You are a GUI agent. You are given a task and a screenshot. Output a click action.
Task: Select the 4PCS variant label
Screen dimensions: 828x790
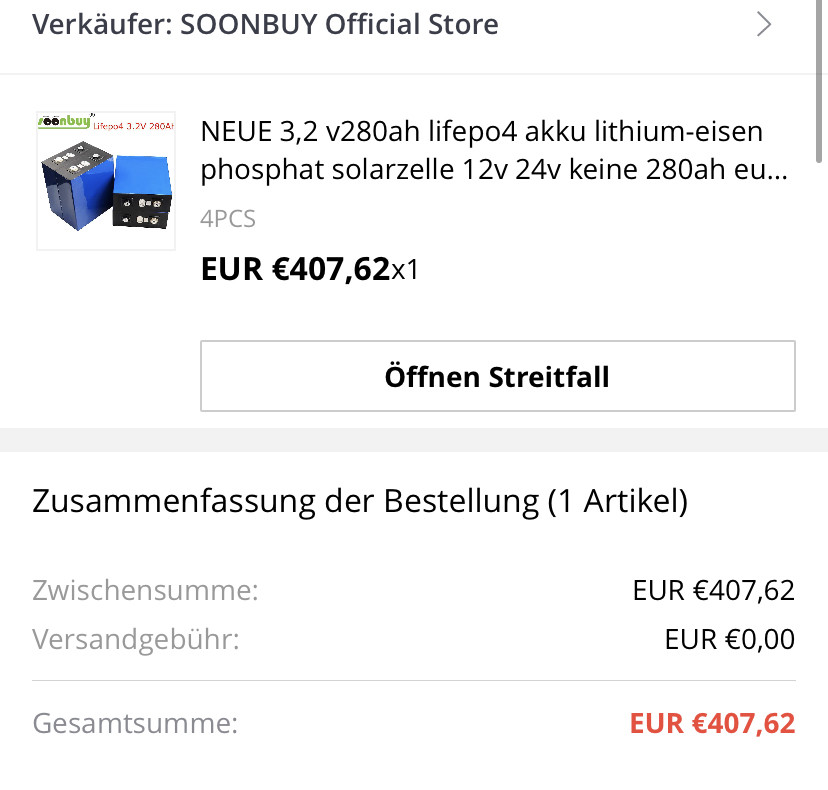tap(228, 219)
